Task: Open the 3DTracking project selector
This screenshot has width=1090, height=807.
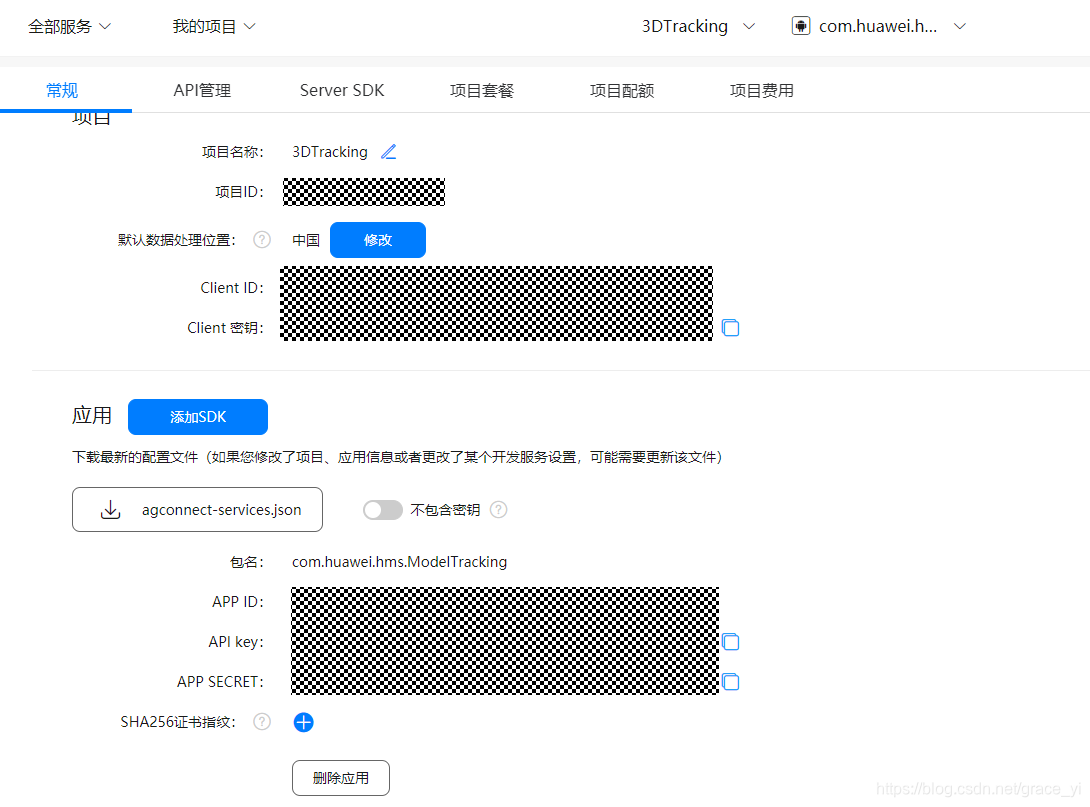Action: [x=698, y=26]
